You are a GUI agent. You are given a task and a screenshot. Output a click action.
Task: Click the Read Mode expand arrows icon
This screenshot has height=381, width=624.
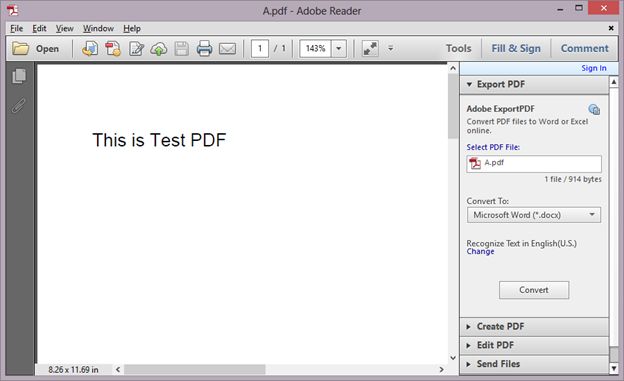pos(370,49)
